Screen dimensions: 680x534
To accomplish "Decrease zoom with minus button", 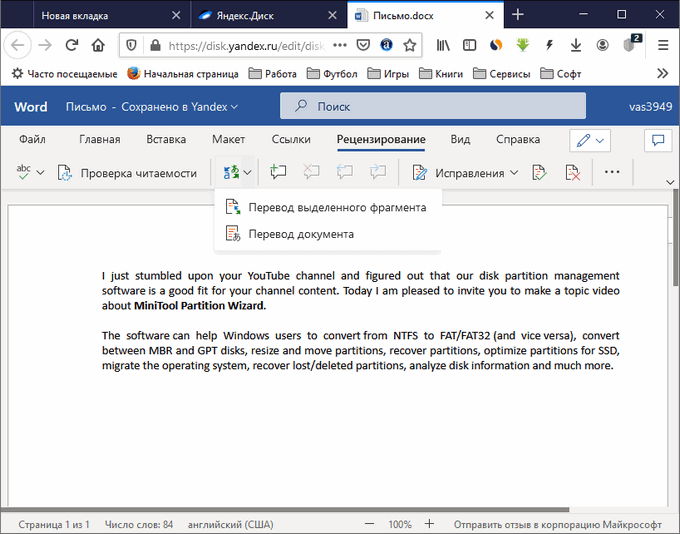I will point(369,524).
